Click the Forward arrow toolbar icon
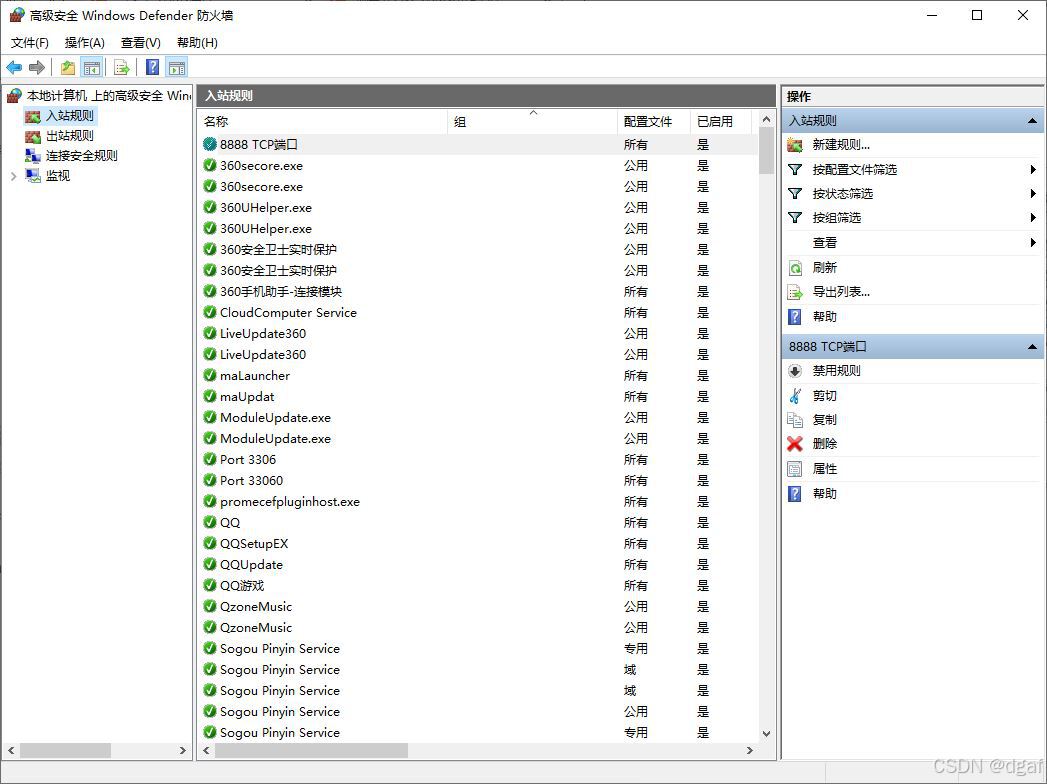This screenshot has width=1047, height=784. 37,67
